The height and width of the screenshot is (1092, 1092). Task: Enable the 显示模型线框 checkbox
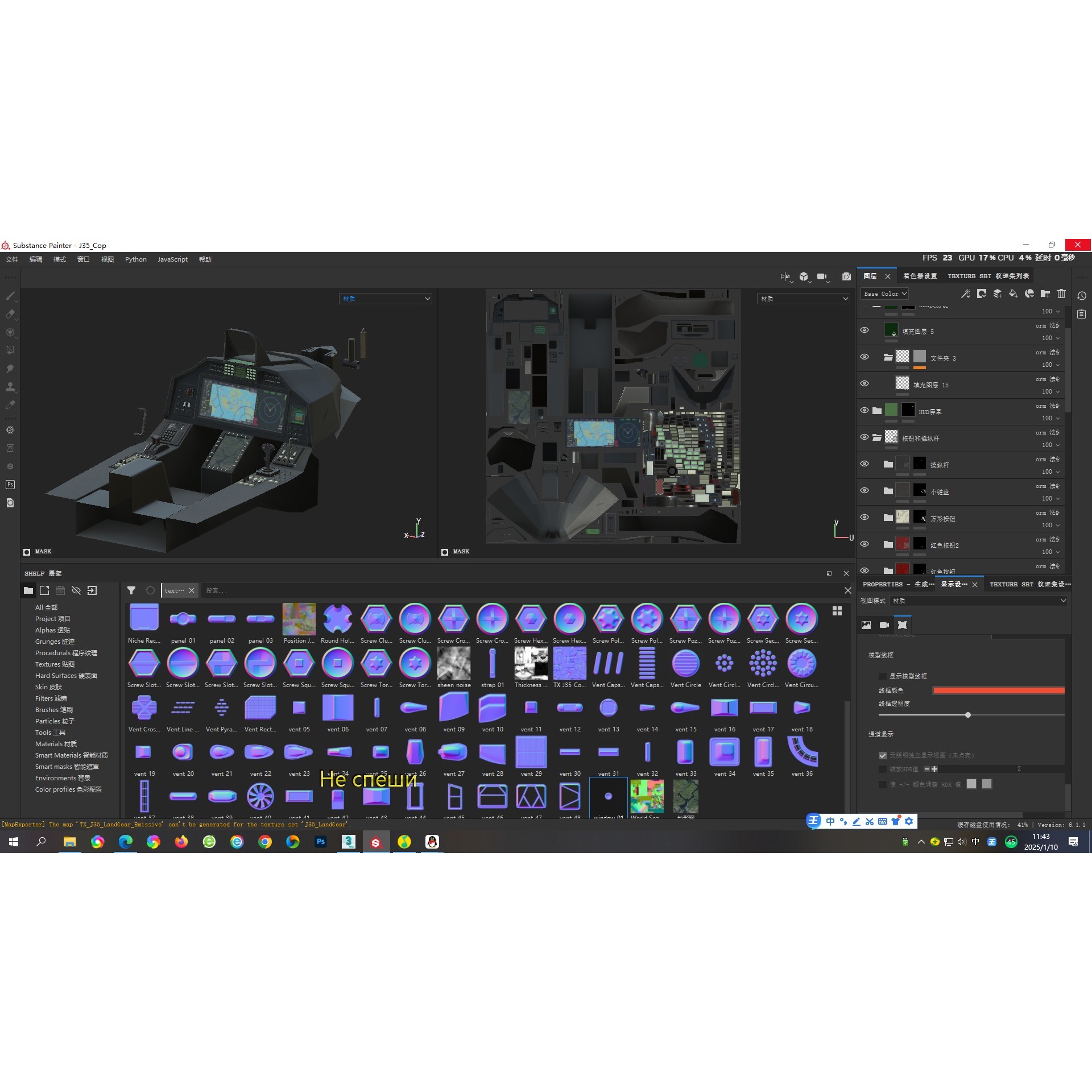[x=883, y=676]
